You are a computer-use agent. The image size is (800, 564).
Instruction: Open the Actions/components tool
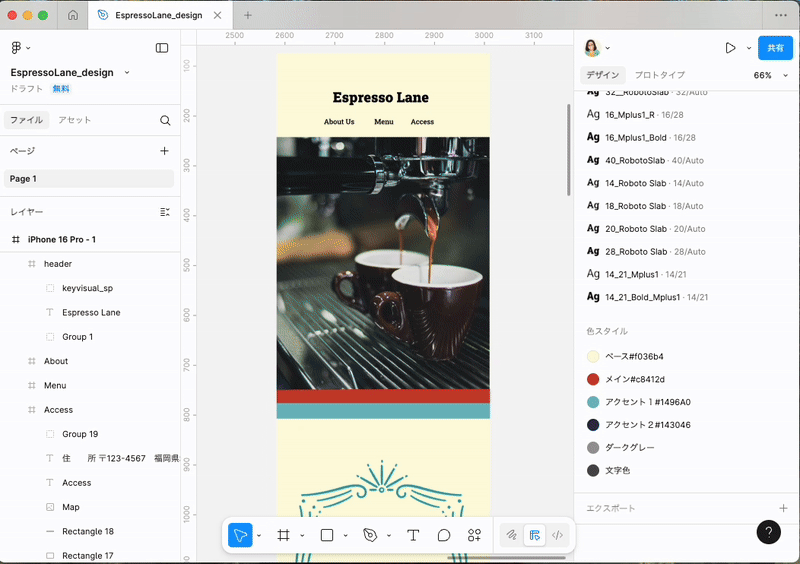point(475,535)
